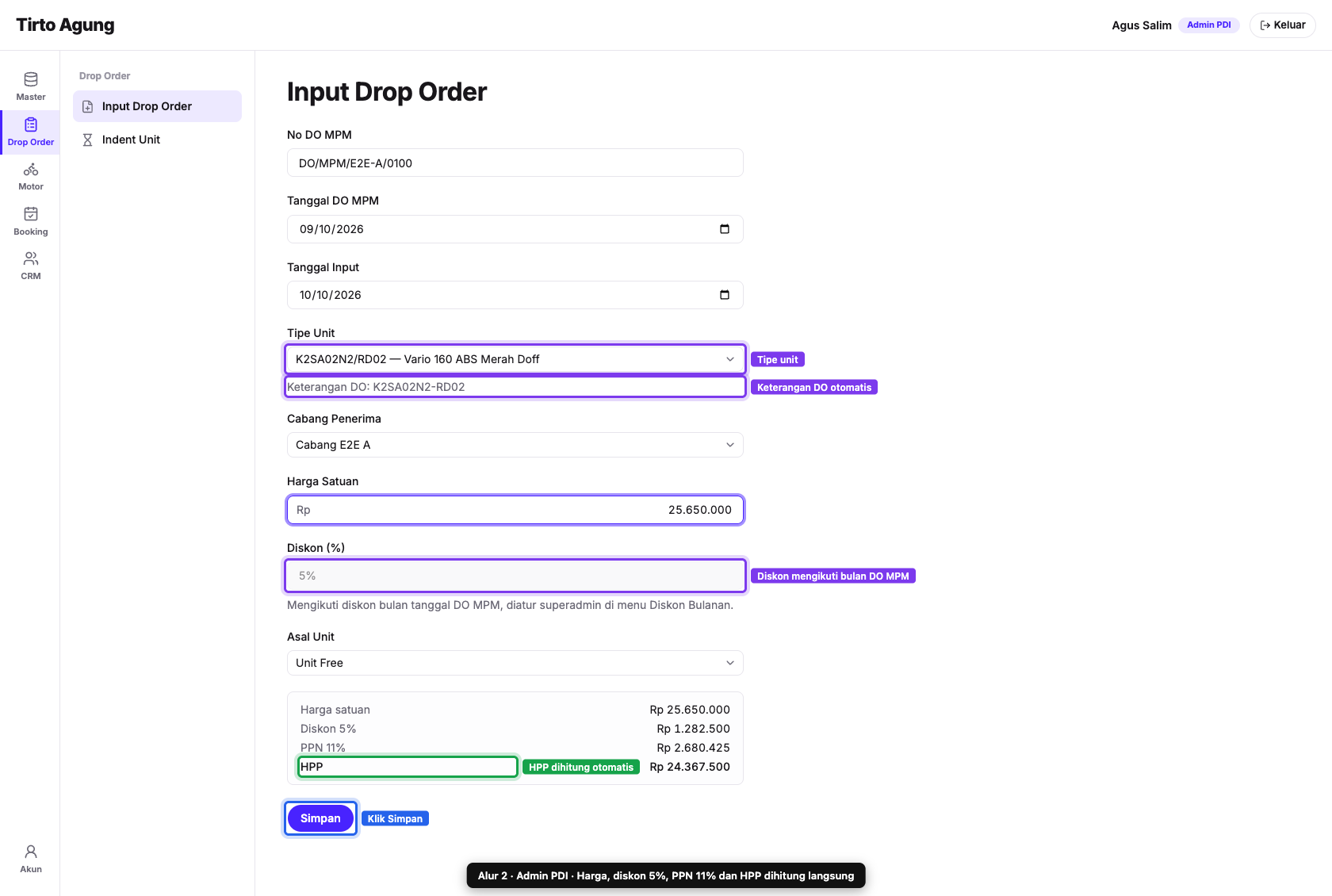The height and width of the screenshot is (896, 1332).
Task: Click the Indent Unit hourglass icon
Action: (x=88, y=140)
